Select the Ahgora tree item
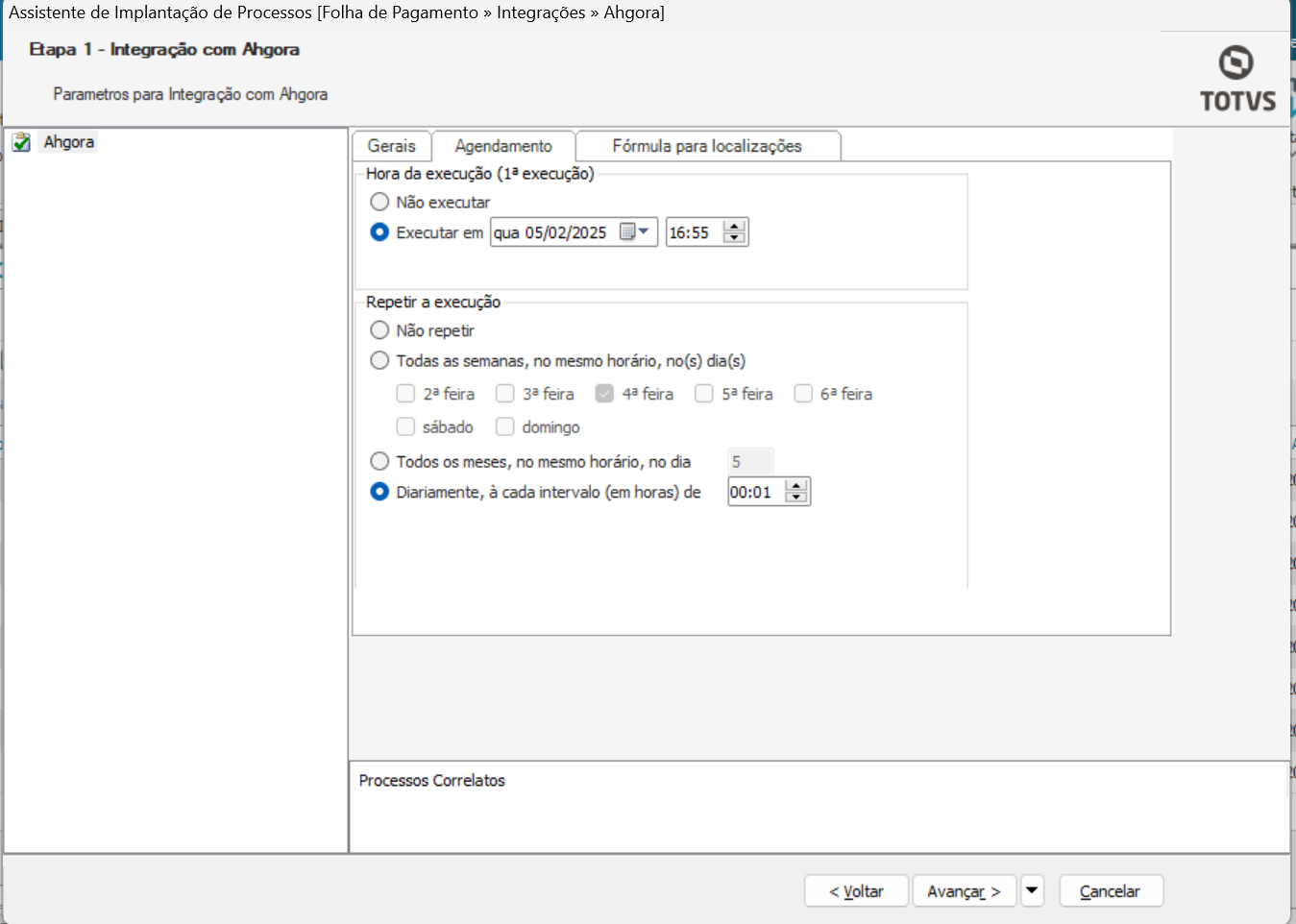This screenshot has height=924, width=1296. tap(69, 142)
